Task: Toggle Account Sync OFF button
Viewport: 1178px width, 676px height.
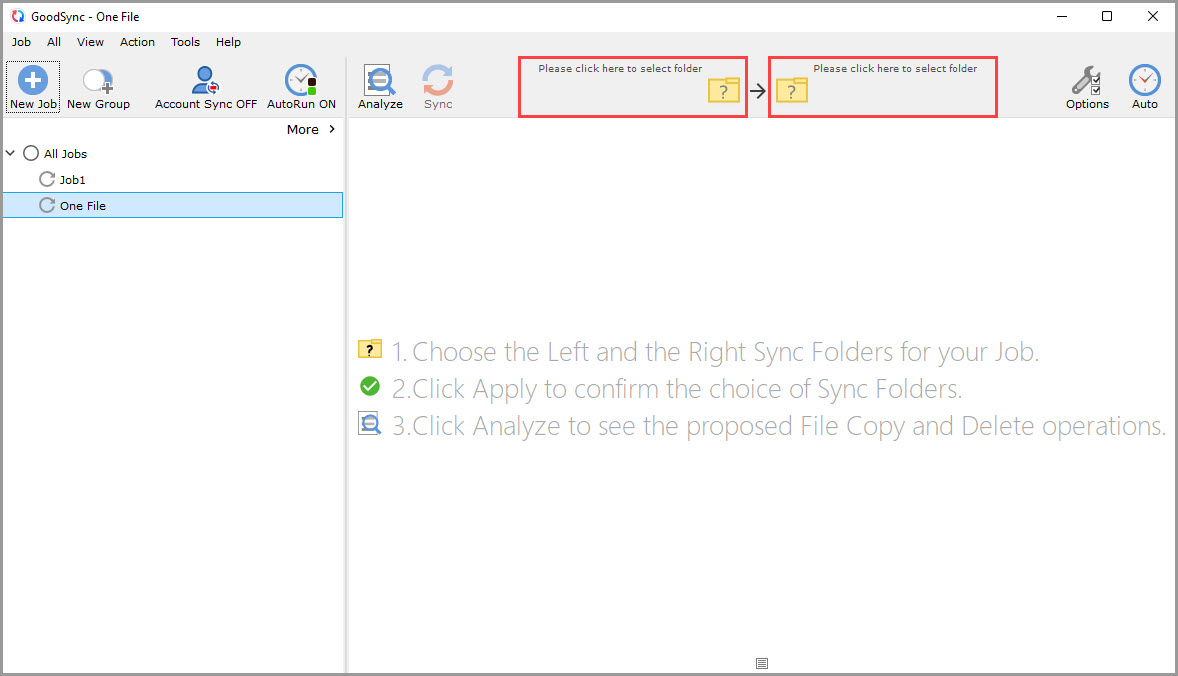Action: click(206, 87)
